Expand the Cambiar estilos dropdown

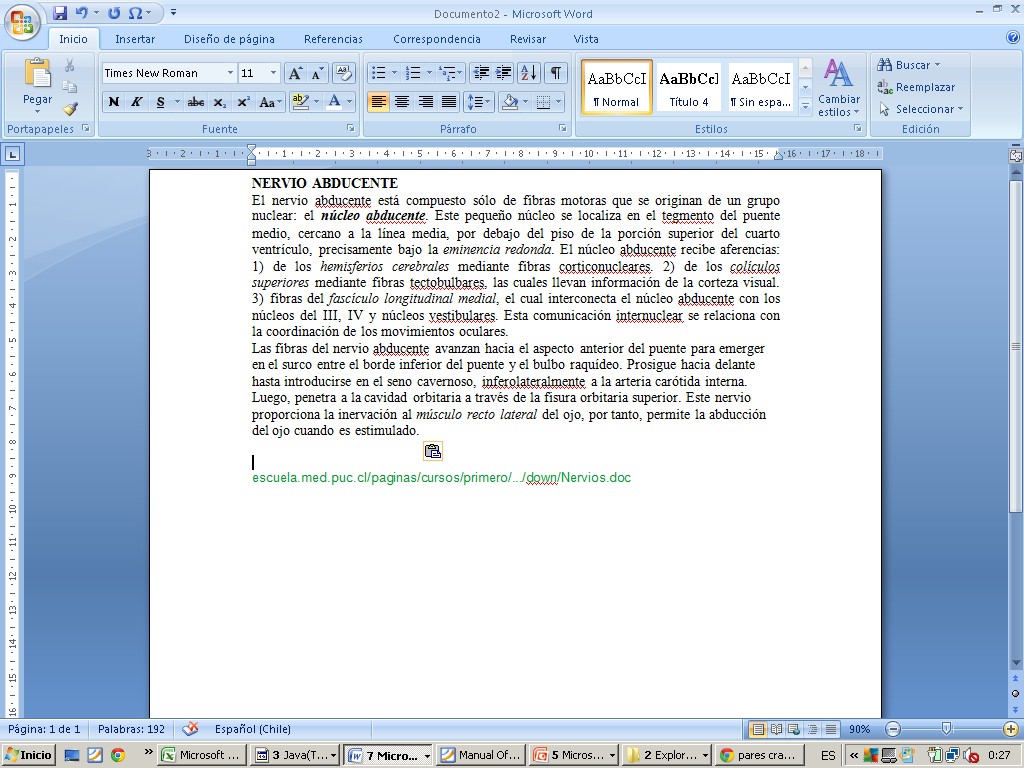tap(838, 90)
